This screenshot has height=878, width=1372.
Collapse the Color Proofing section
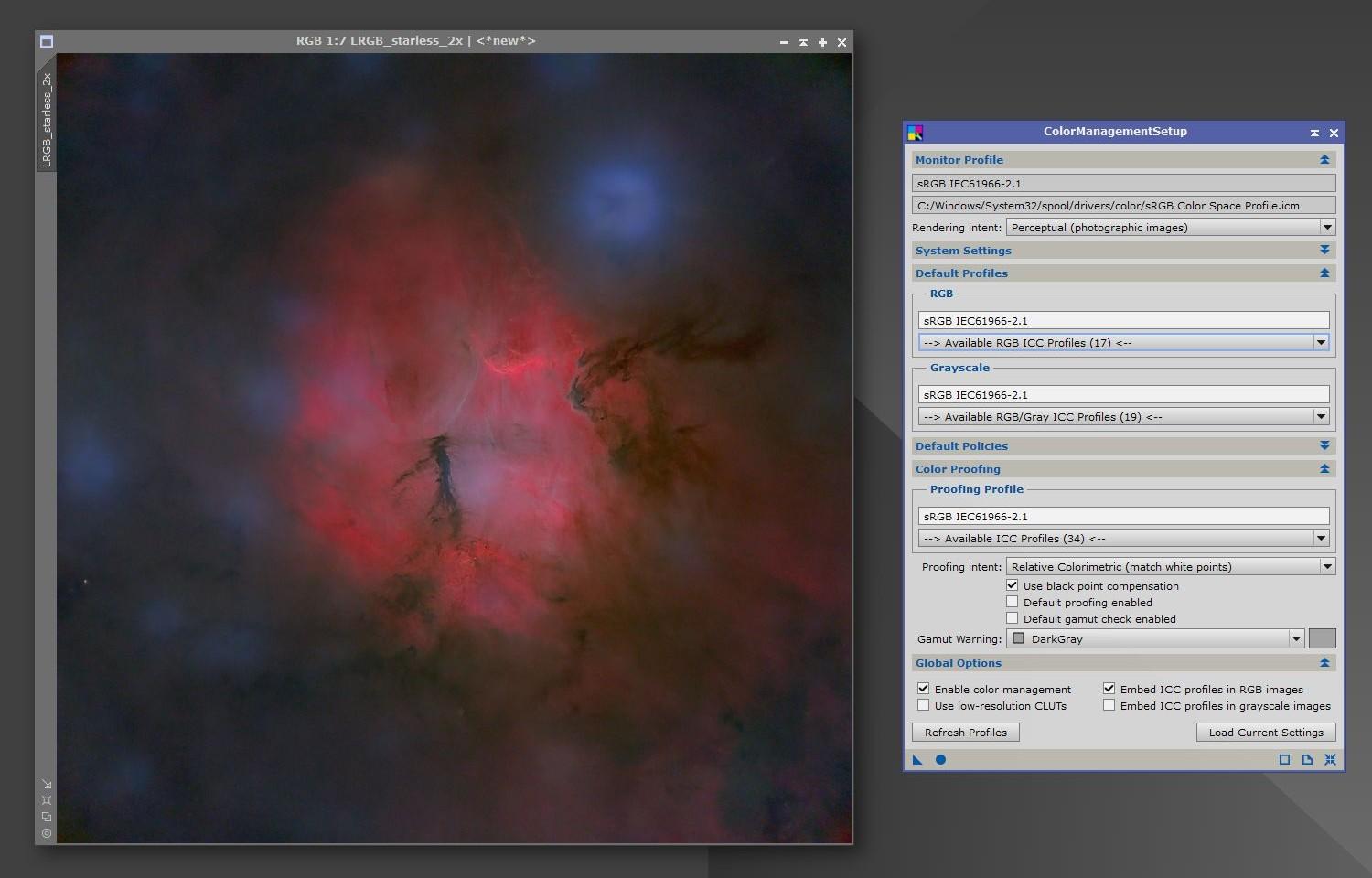click(1324, 468)
